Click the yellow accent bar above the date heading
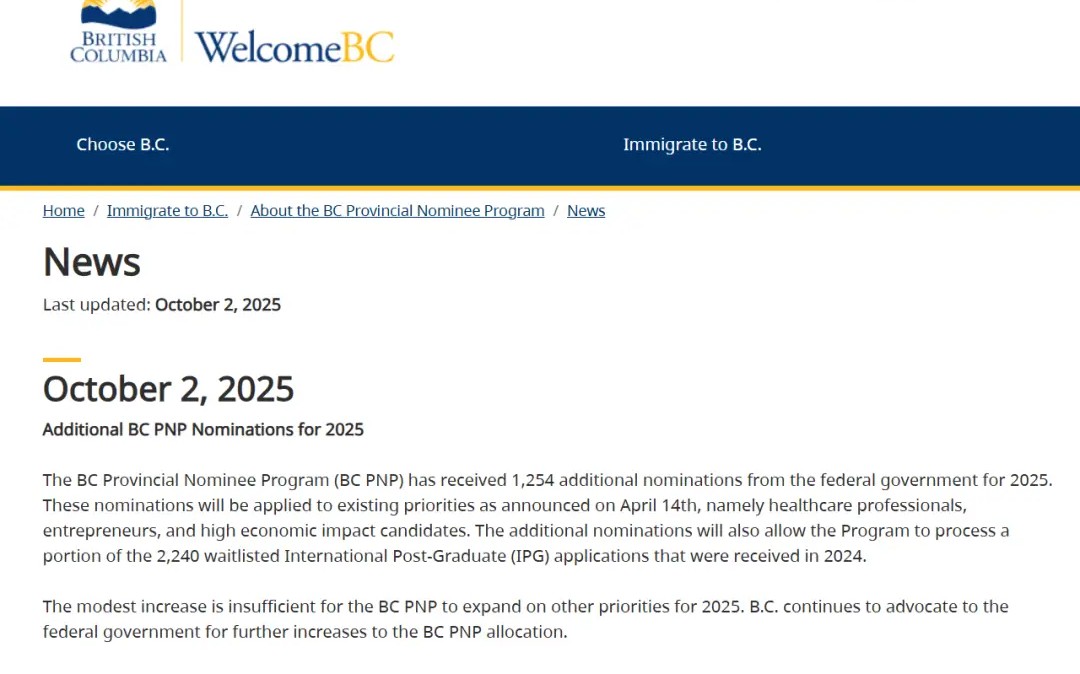This screenshot has height=674, width=1080. (62, 359)
